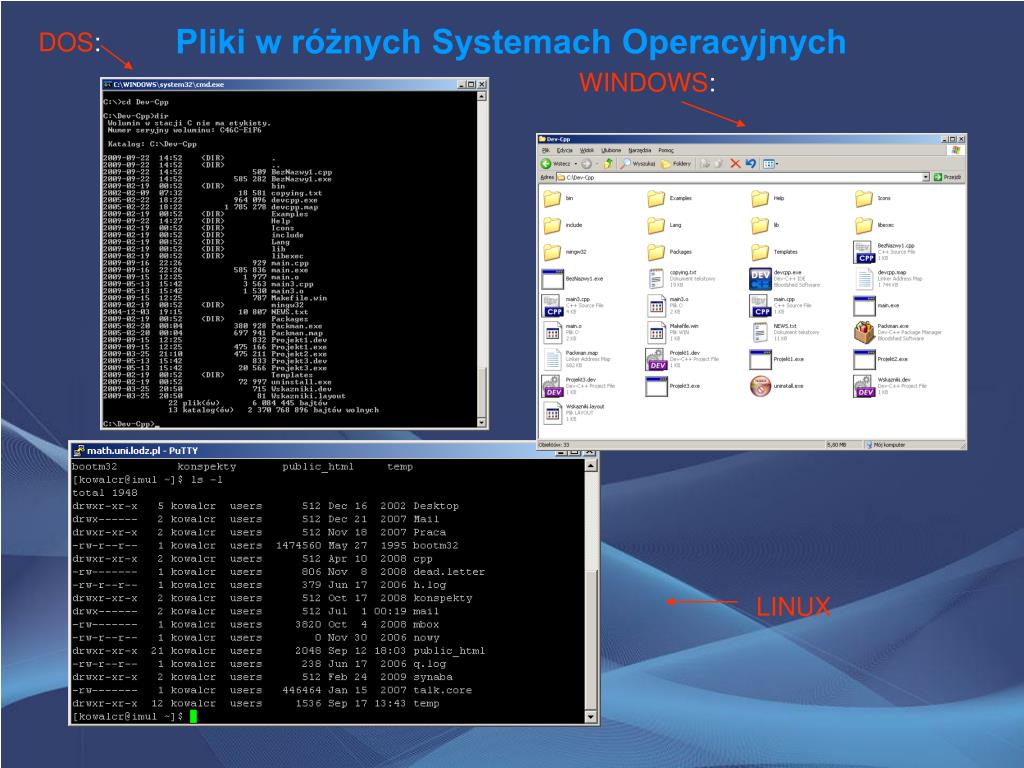Select the devcpp.exe Dev-C++ IDE icon
The image size is (1024, 768).
[x=760, y=279]
